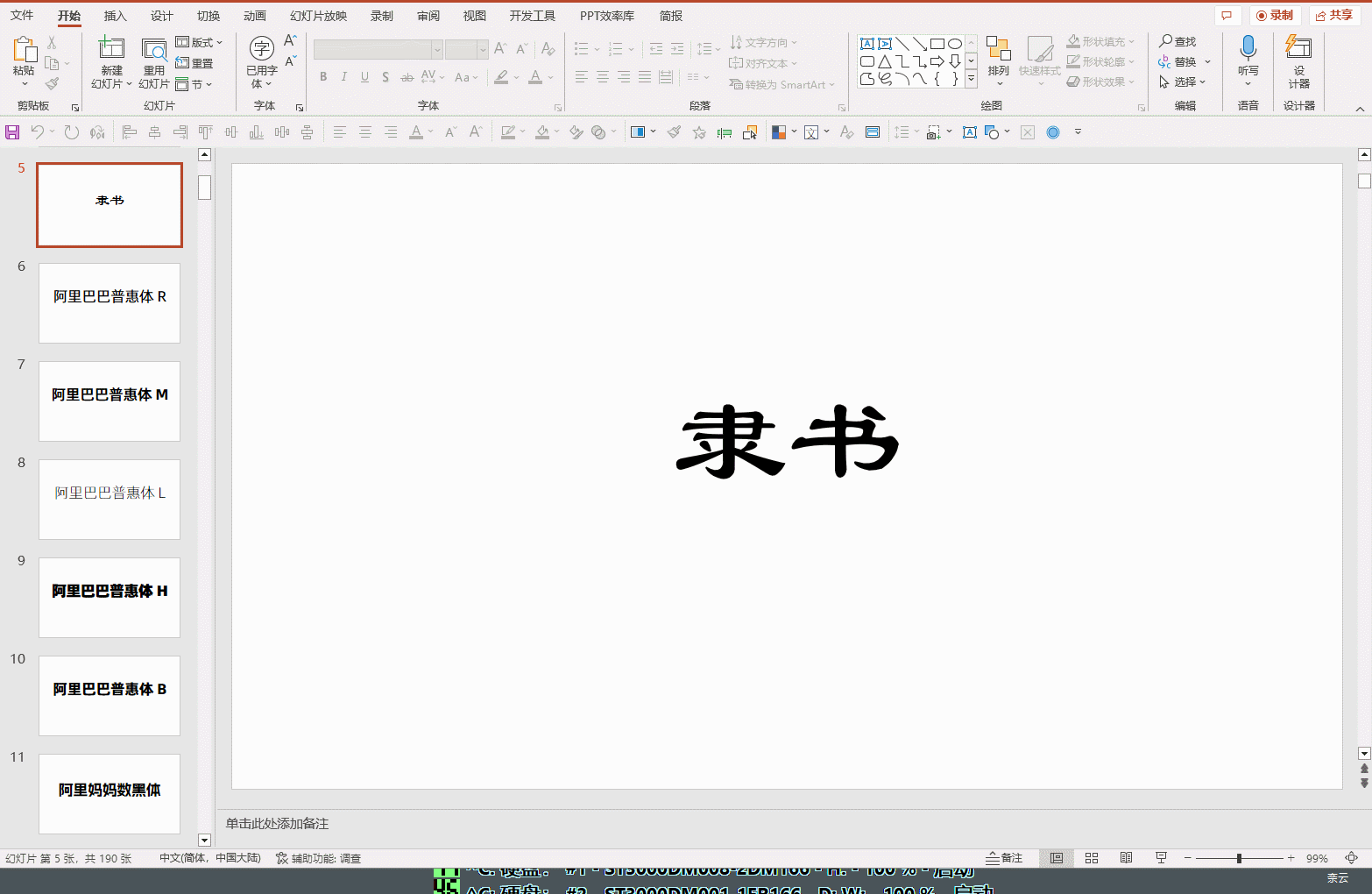1372x894 pixels.
Task: Toggle text Shadow button
Action: pyautogui.click(x=385, y=77)
